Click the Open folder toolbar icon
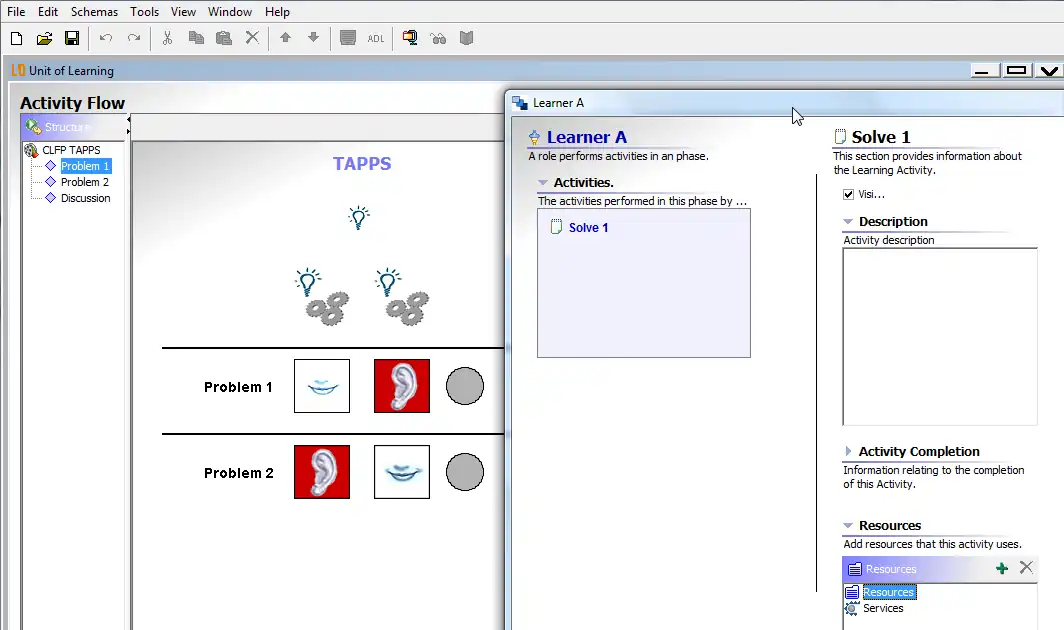 (44, 38)
